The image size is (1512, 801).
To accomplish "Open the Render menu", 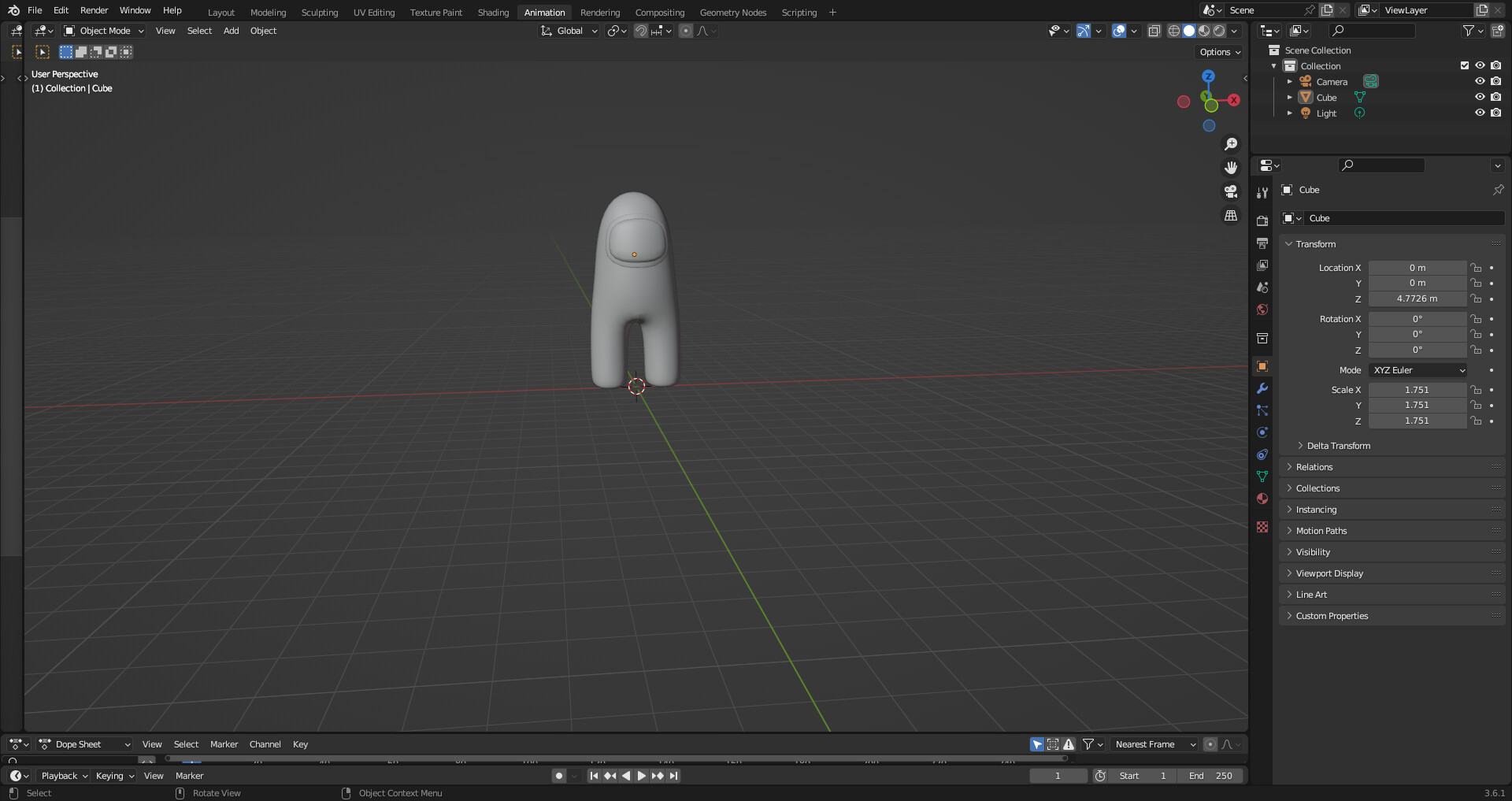I will pyautogui.click(x=94, y=10).
